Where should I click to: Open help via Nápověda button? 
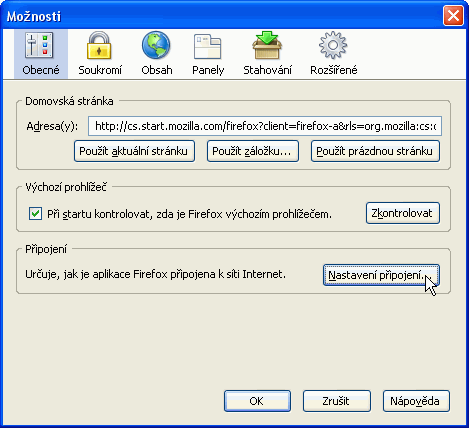[x=416, y=401]
